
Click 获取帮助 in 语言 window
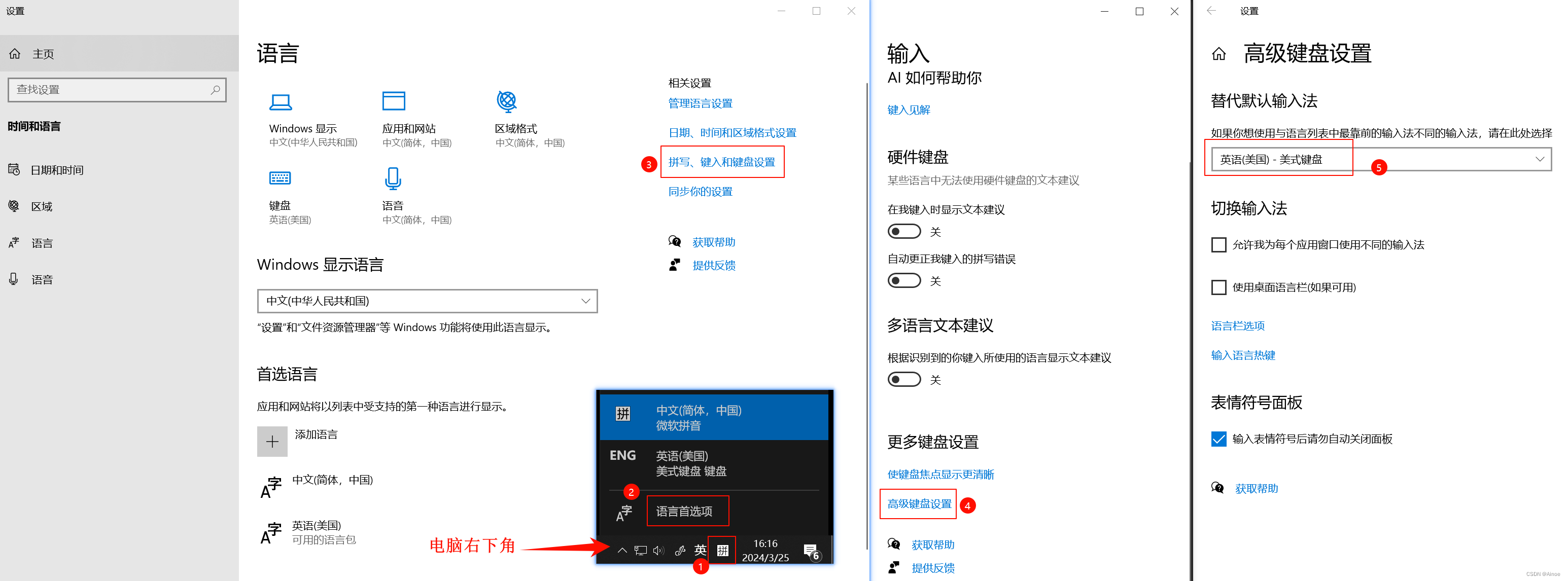(x=714, y=242)
